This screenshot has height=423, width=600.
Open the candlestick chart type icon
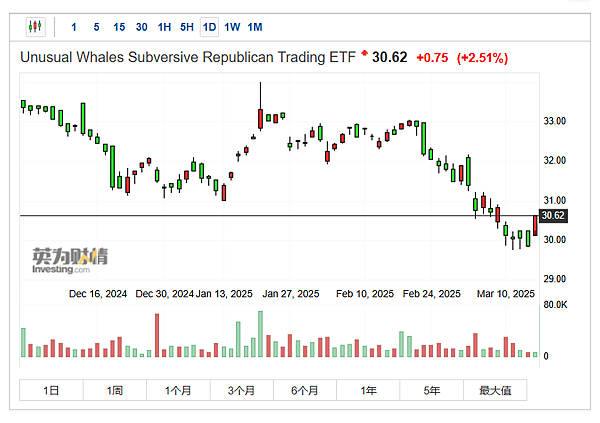[x=36, y=27]
